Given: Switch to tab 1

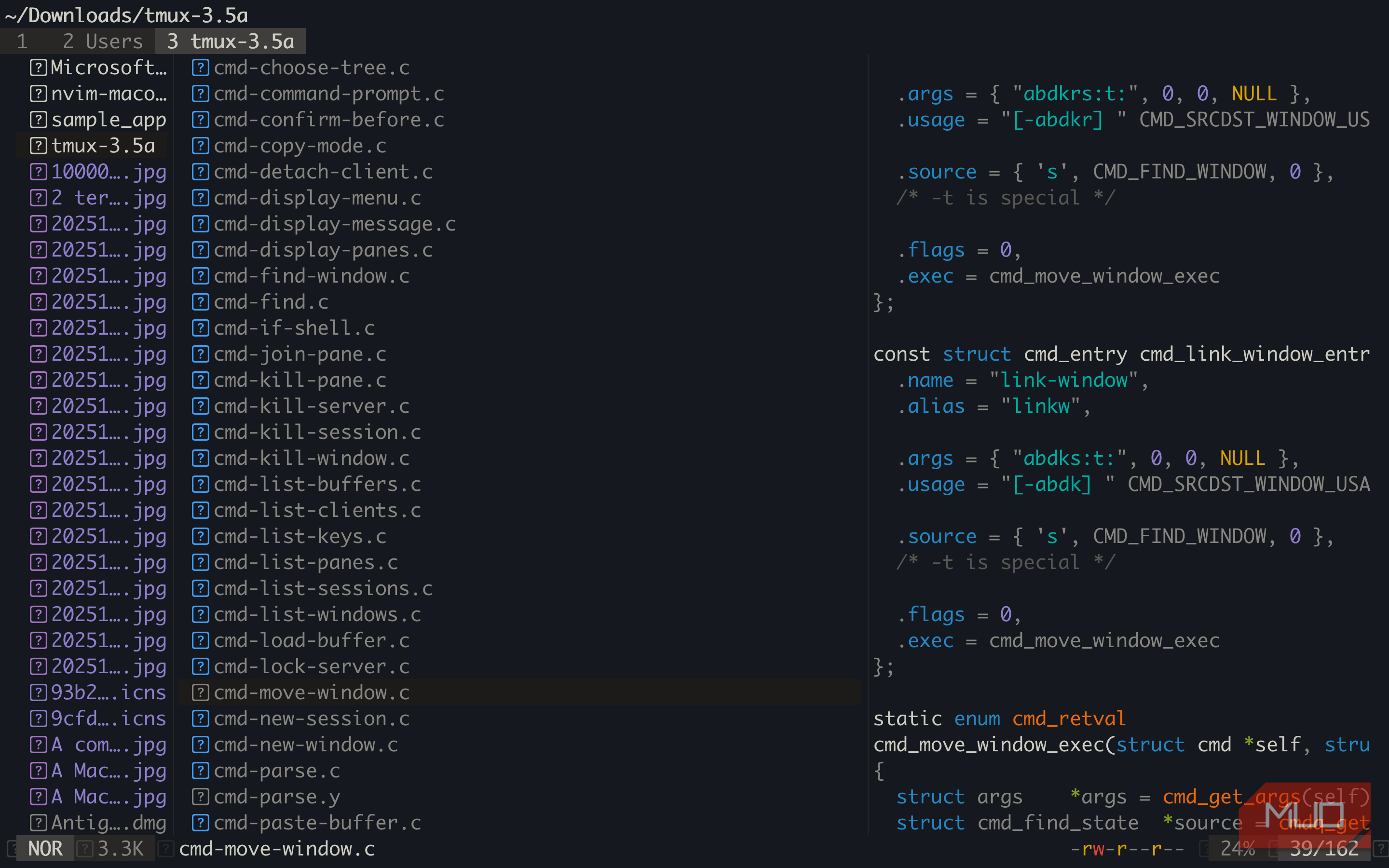Looking at the screenshot, I should pyautogui.click(x=22, y=41).
